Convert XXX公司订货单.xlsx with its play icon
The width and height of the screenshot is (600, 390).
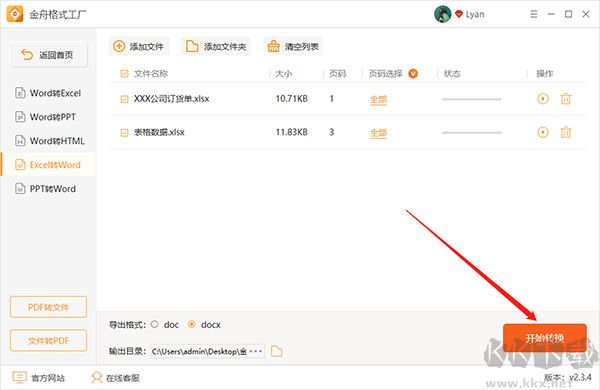(x=543, y=99)
